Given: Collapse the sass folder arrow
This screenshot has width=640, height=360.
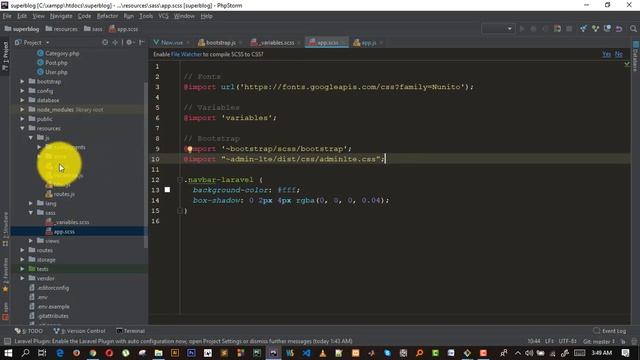Looking at the screenshot, I should (31, 213).
